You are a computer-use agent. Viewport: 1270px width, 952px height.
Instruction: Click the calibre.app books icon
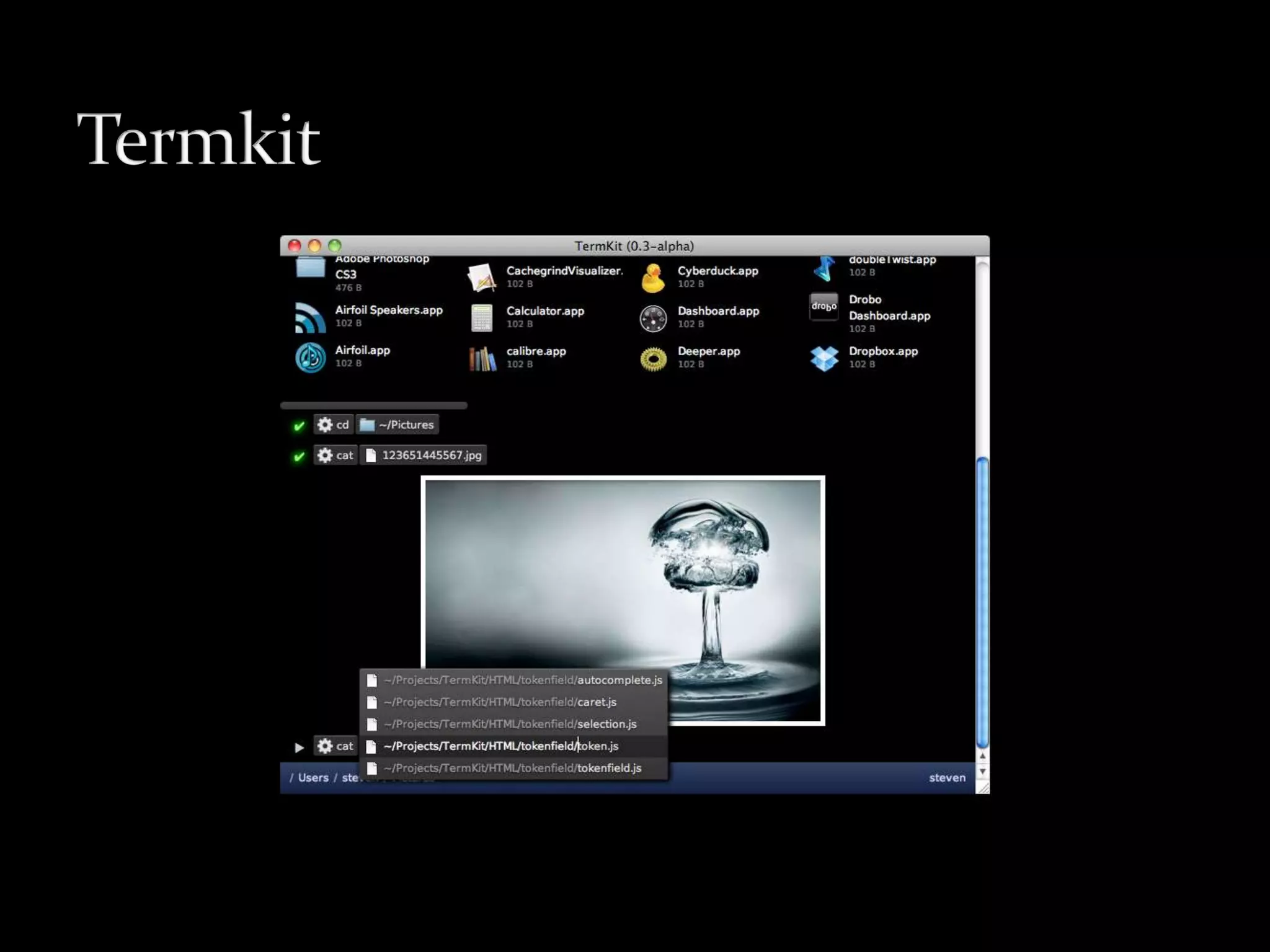coord(482,358)
